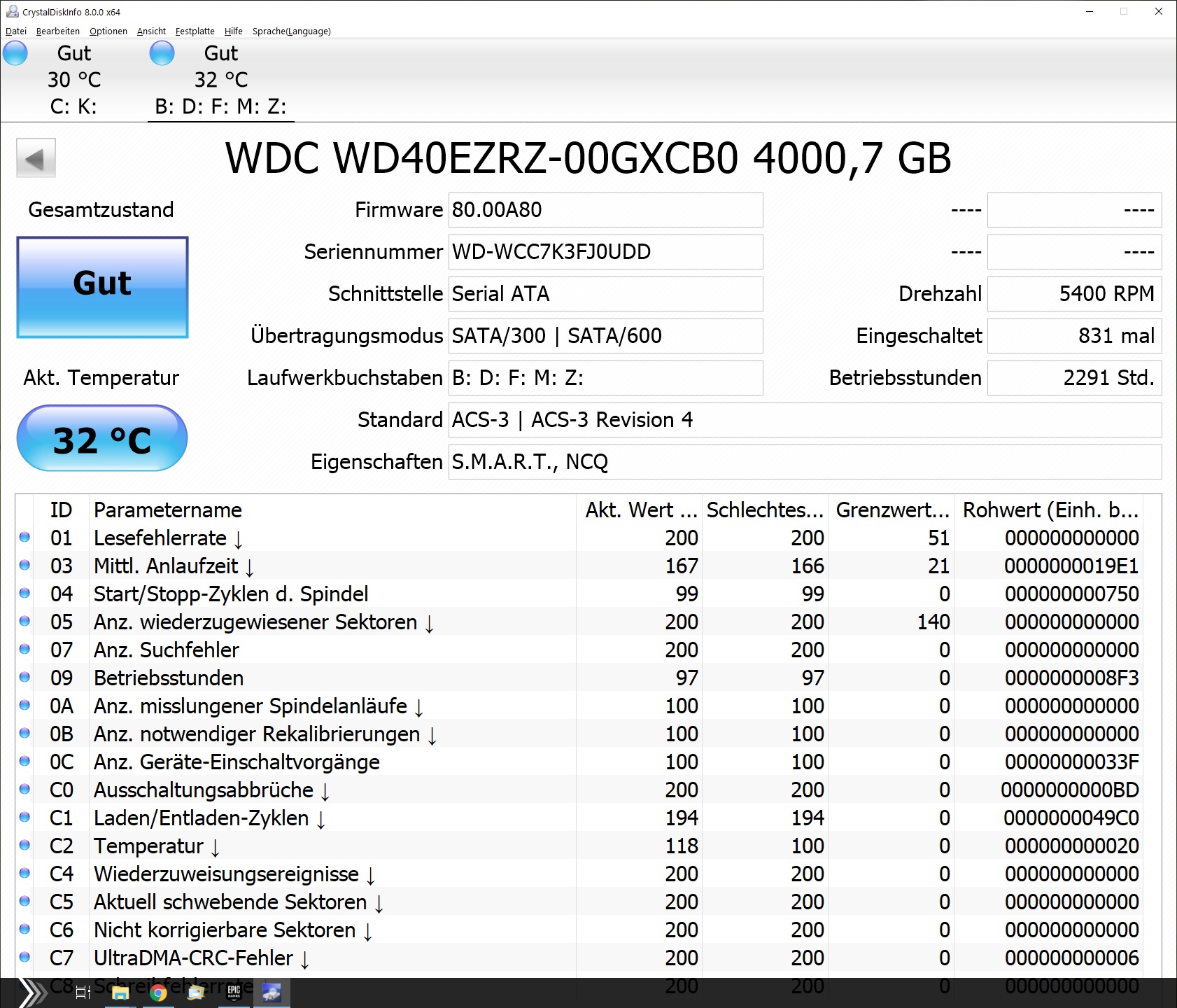Open the mail app icon in the taskbar
The height and width of the screenshot is (1008, 1177).
click(x=196, y=993)
